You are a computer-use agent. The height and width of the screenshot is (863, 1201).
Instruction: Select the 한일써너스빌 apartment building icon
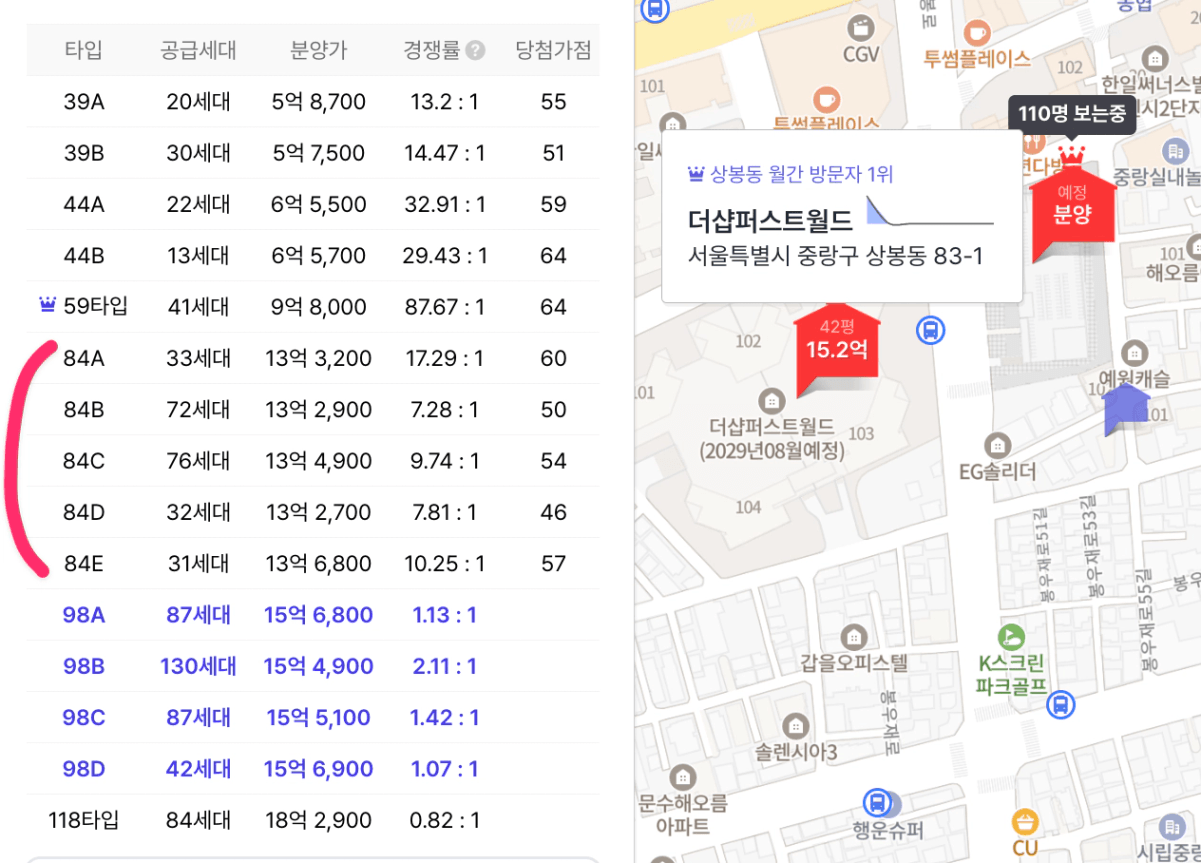click(1155, 58)
